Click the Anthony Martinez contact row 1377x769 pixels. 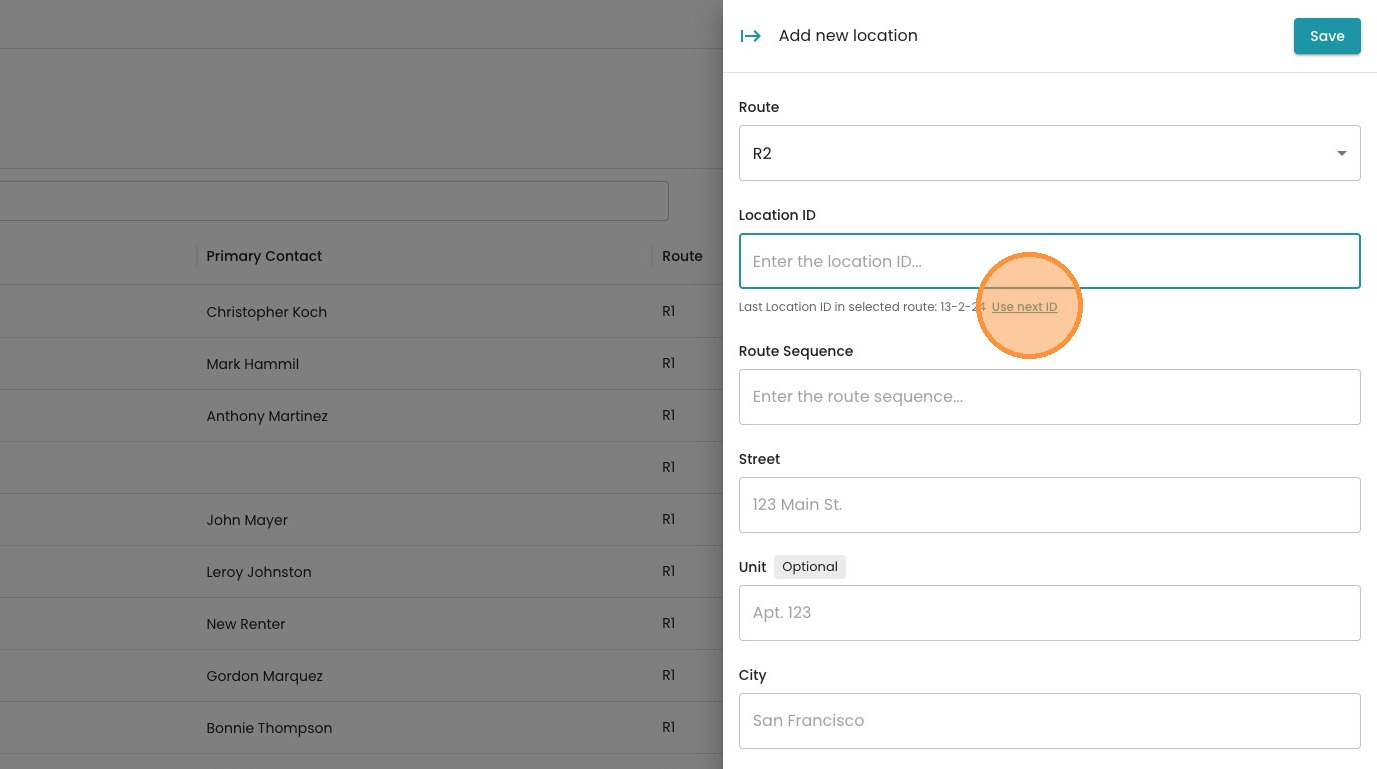pyautogui.click(x=267, y=416)
